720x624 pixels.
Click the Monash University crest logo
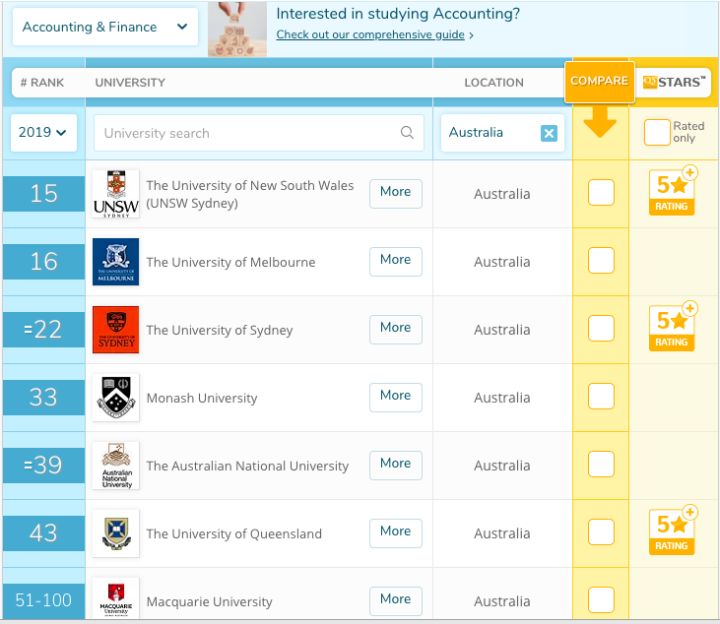[x=115, y=398]
